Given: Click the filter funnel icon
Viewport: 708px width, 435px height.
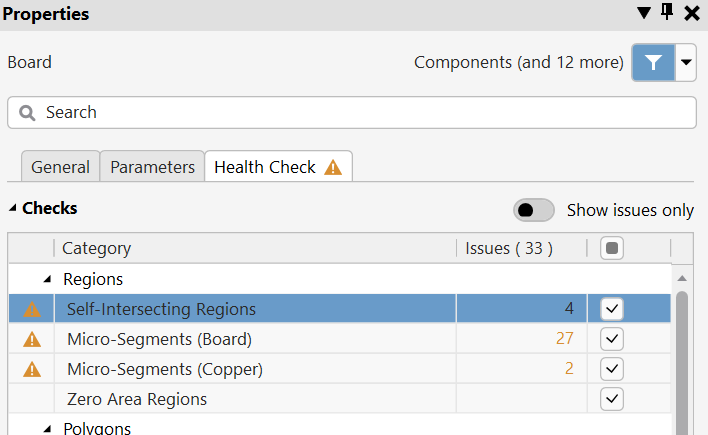Looking at the screenshot, I should [x=653, y=62].
